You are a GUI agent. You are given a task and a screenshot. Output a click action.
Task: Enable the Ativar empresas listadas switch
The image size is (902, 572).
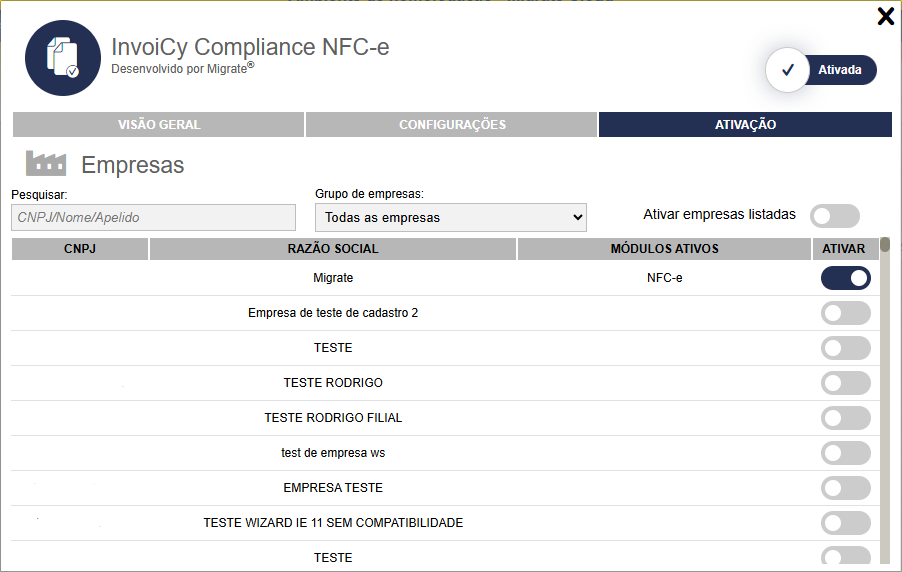point(835,216)
